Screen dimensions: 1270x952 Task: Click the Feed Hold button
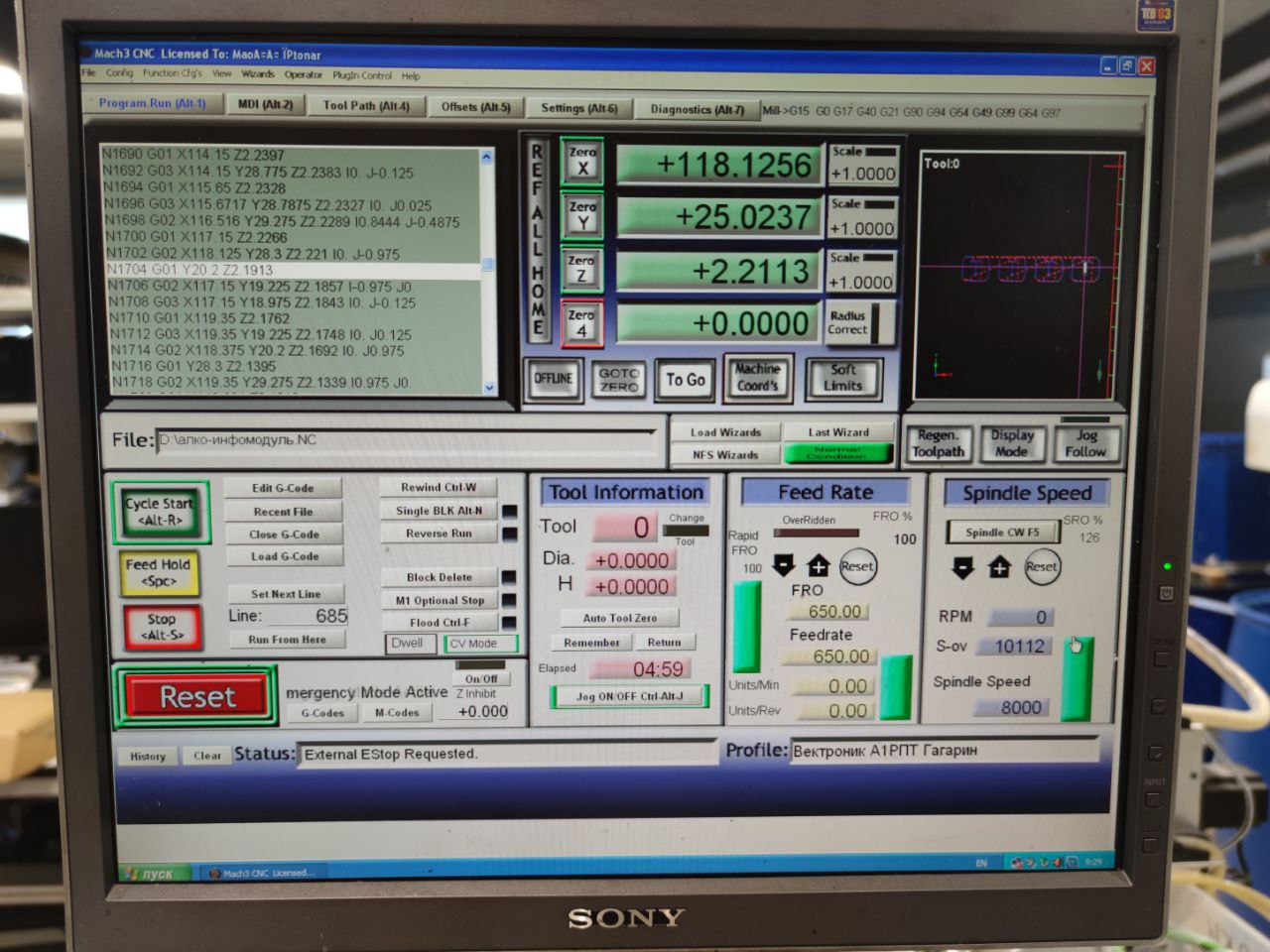(159, 573)
